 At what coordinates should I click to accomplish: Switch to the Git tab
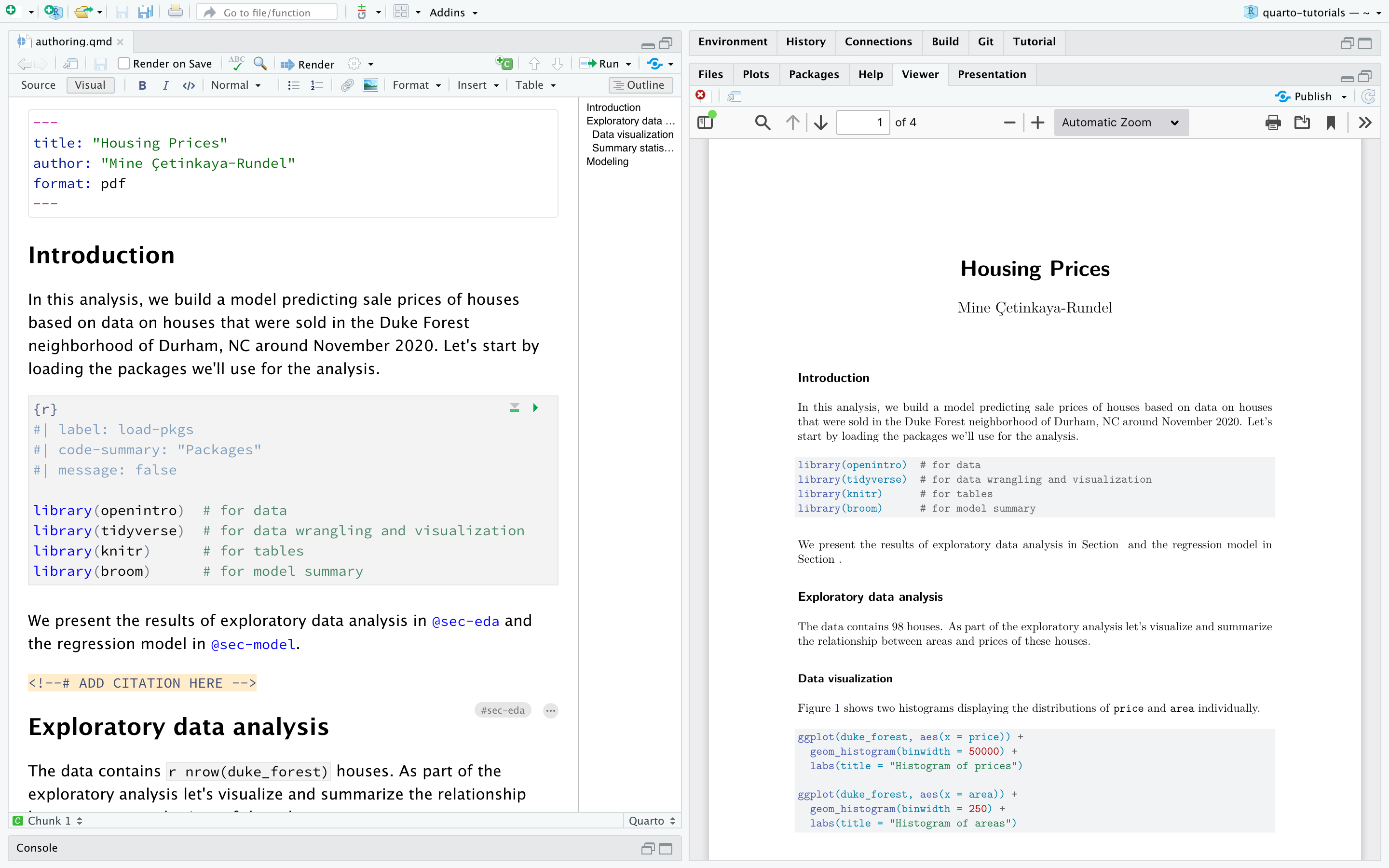click(985, 41)
